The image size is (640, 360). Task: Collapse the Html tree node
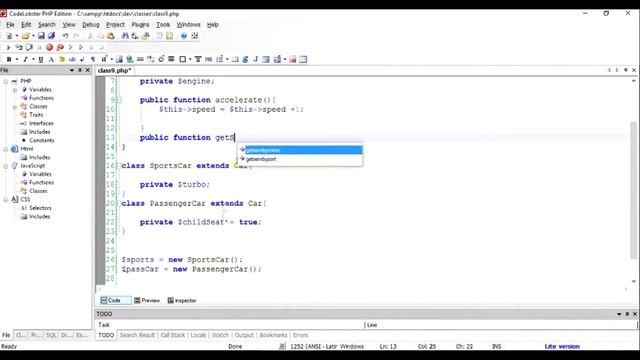click(x=6, y=149)
